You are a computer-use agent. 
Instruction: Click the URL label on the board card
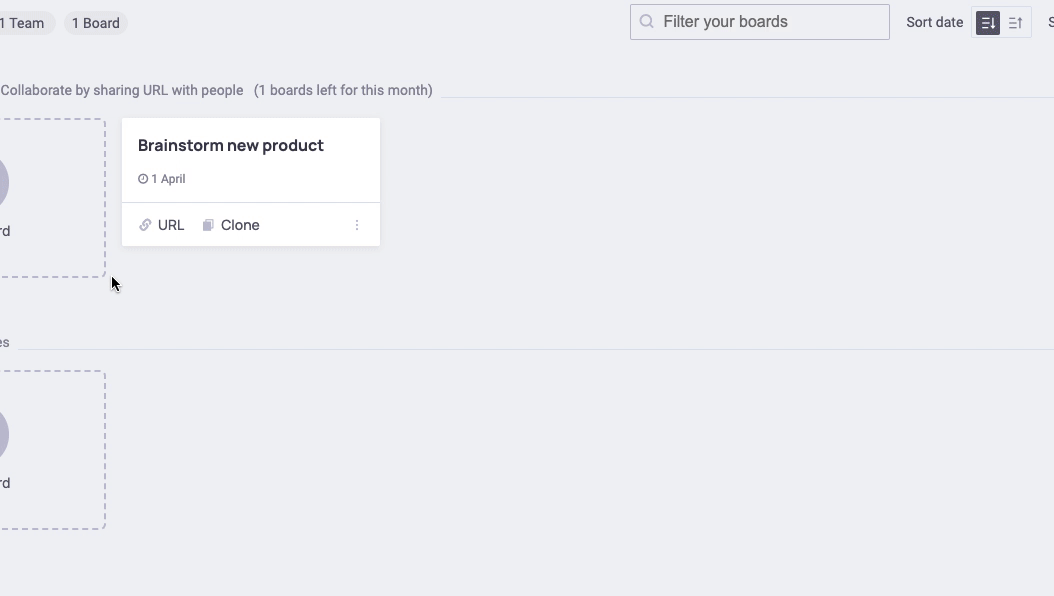(x=171, y=225)
